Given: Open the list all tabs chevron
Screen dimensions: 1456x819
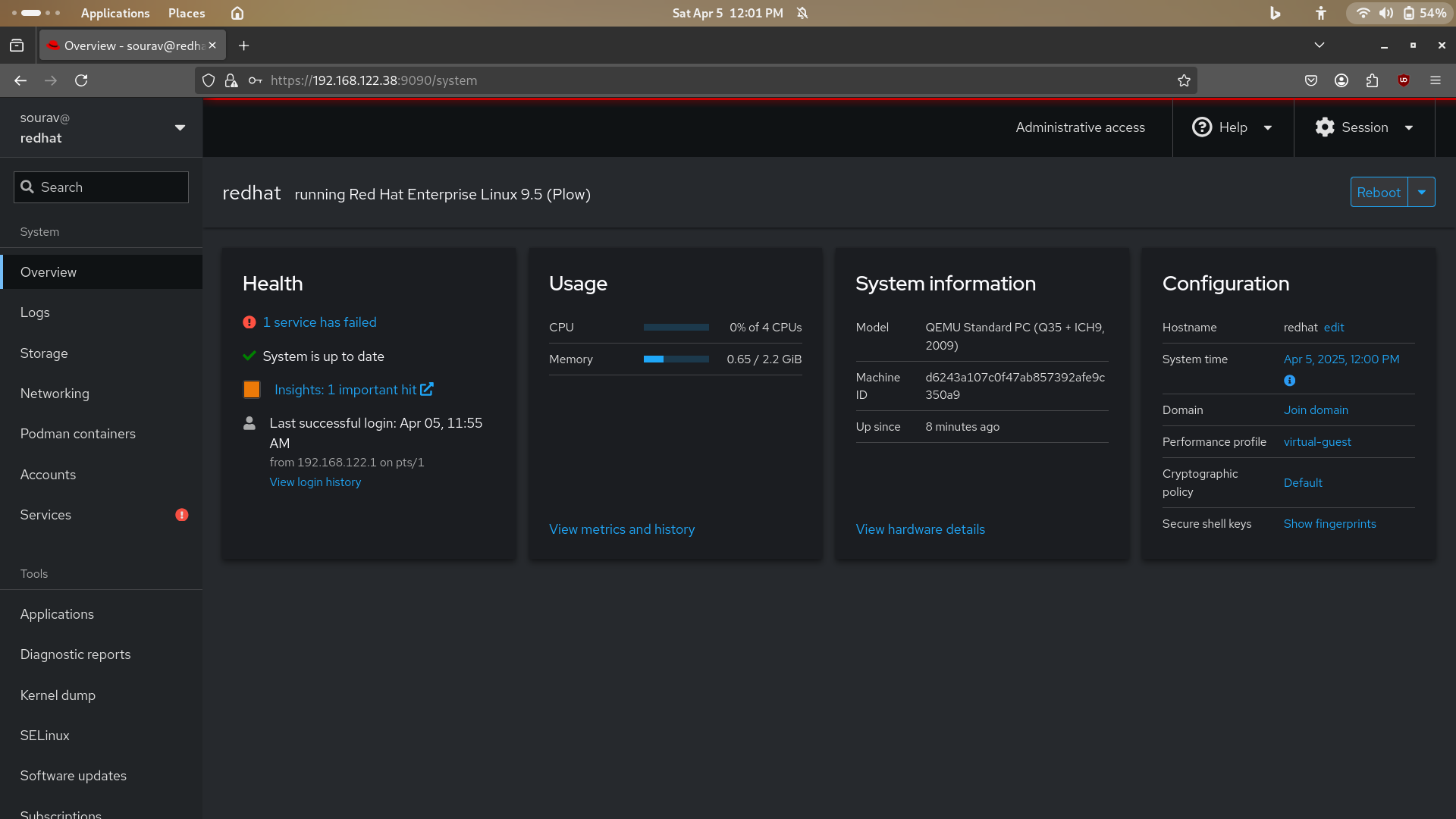Looking at the screenshot, I should tap(1319, 45).
